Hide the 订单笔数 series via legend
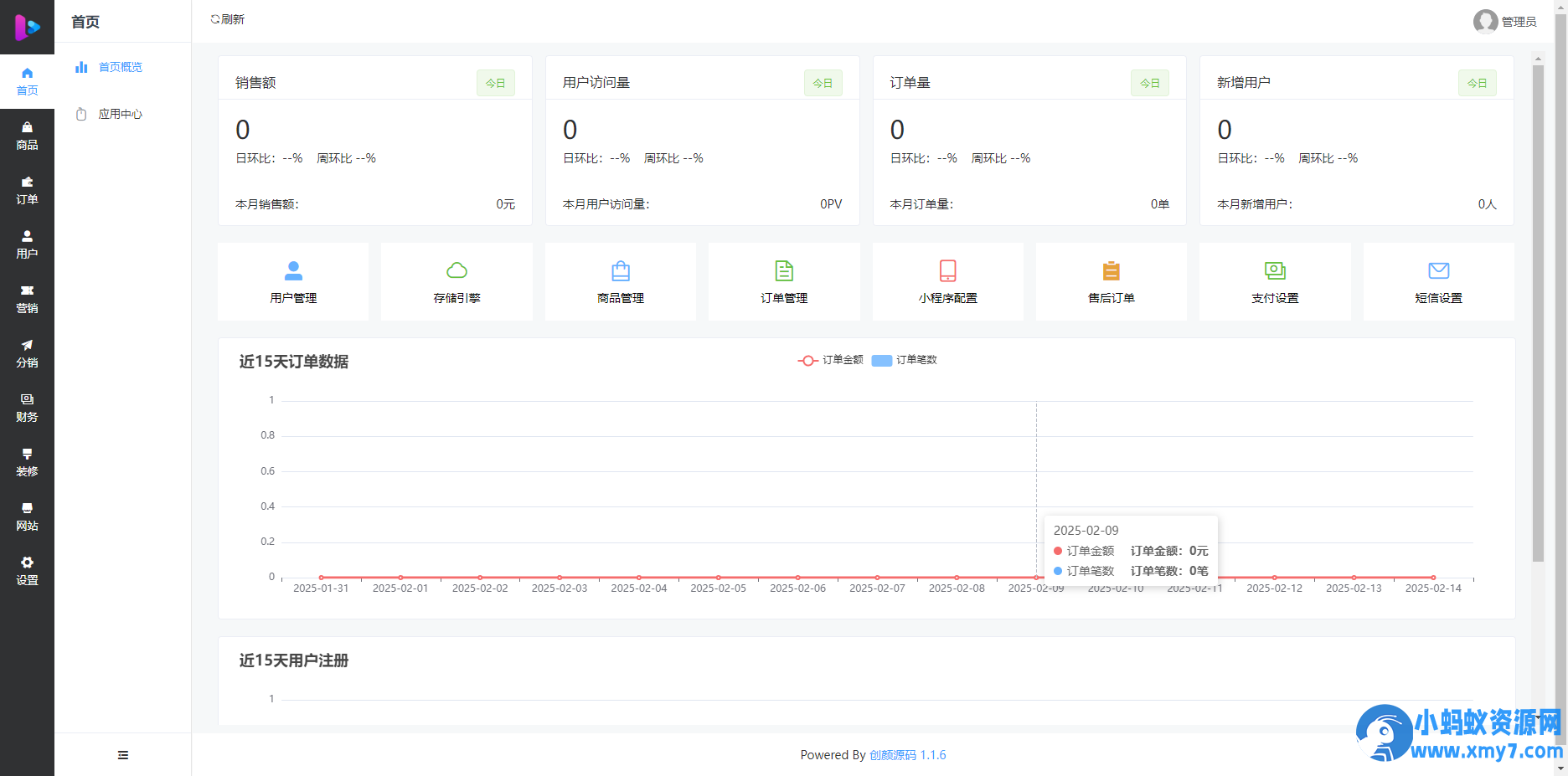The width and height of the screenshot is (1568, 776). pyautogui.click(x=905, y=360)
